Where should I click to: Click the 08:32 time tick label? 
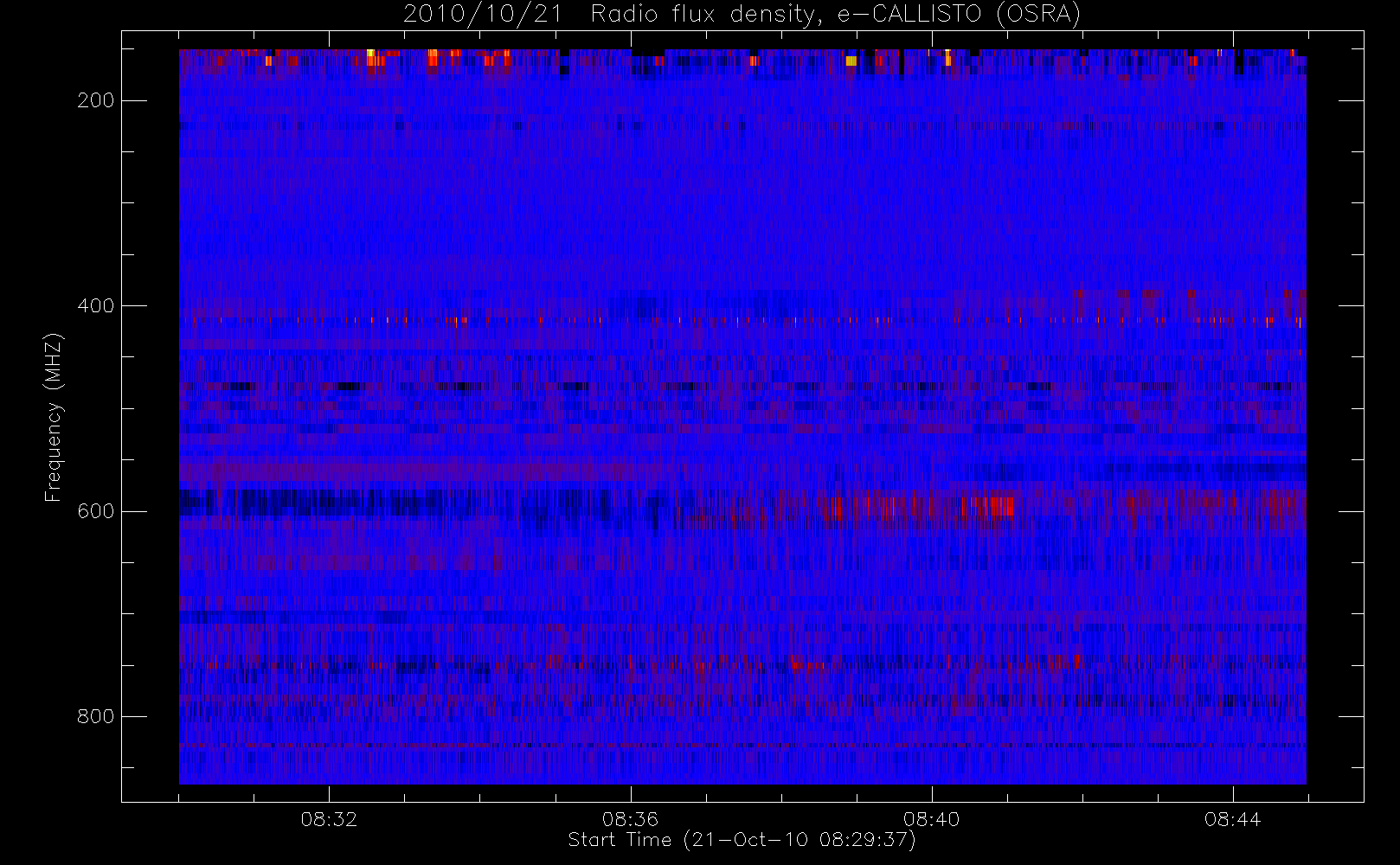(x=329, y=819)
